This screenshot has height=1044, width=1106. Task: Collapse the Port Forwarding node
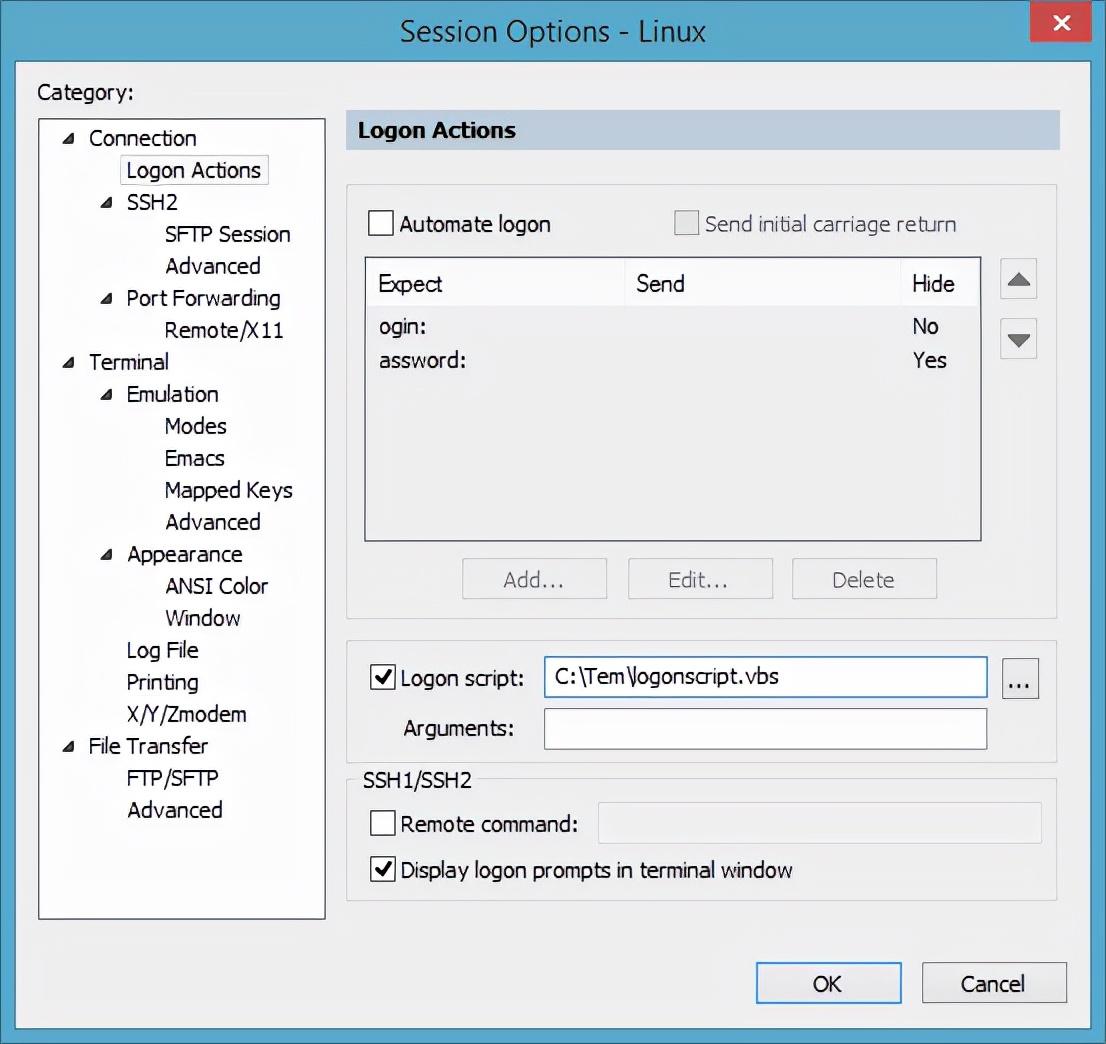click(x=107, y=299)
